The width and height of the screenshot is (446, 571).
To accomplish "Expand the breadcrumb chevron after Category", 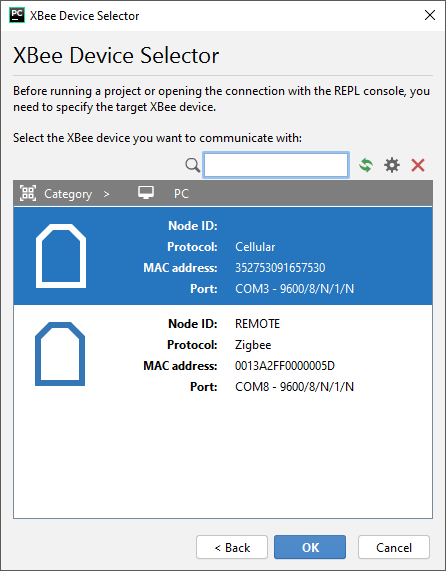I will pos(106,194).
